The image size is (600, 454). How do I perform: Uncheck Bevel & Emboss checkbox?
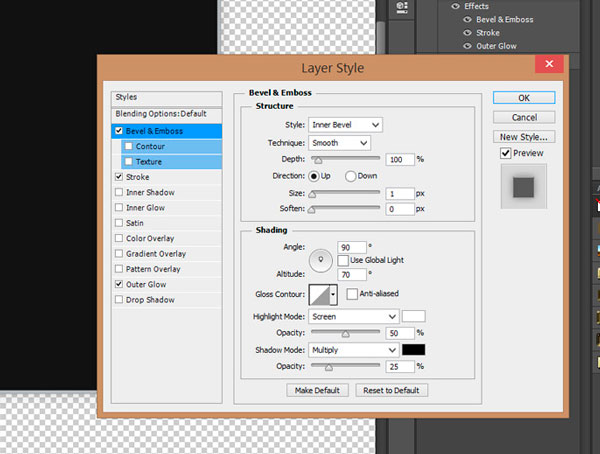click(x=119, y=131)
